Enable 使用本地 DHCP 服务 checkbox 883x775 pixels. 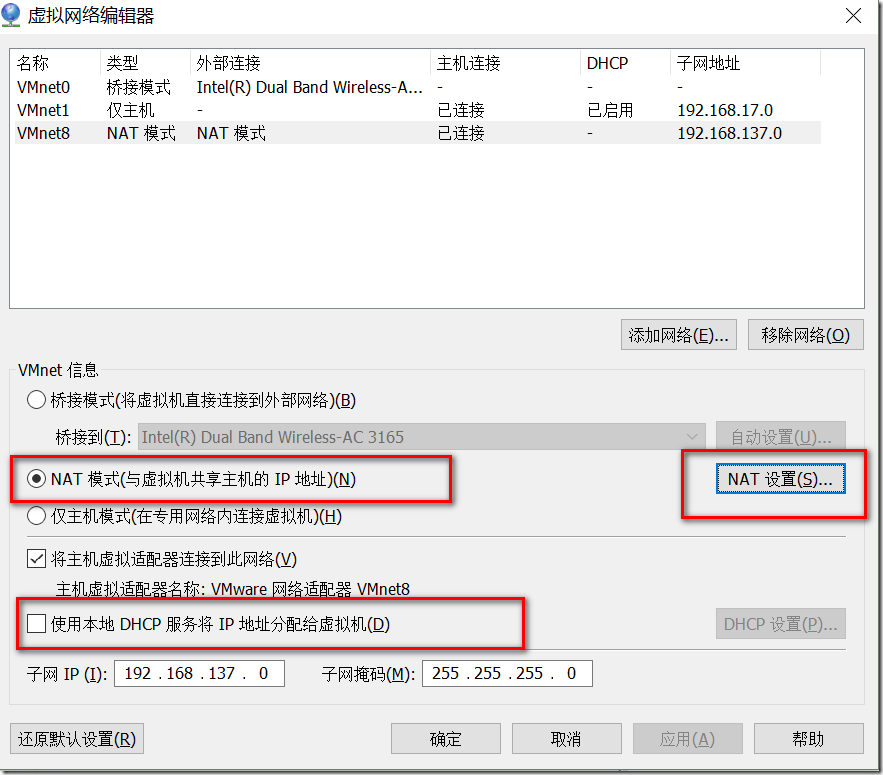click(36, 624)
